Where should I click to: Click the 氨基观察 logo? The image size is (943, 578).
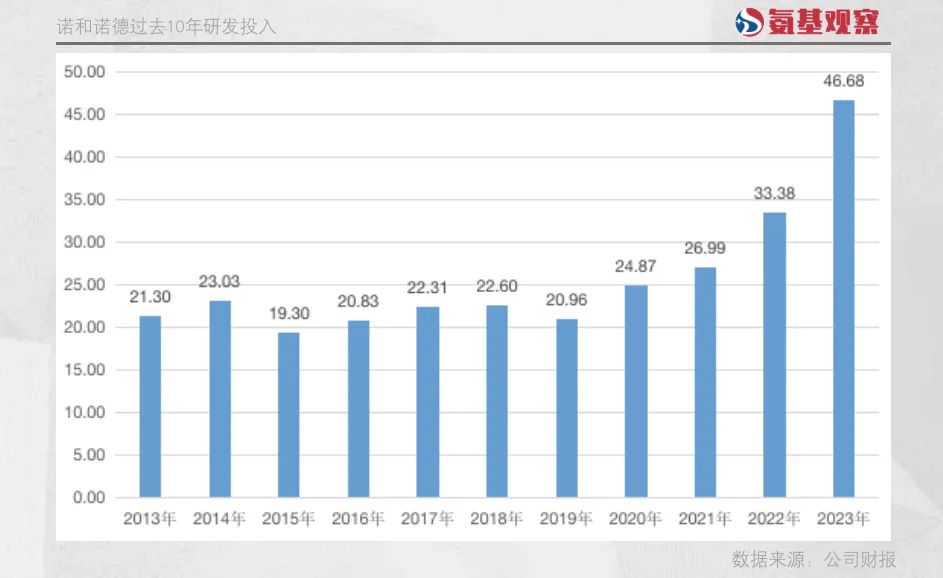[806, 22]
